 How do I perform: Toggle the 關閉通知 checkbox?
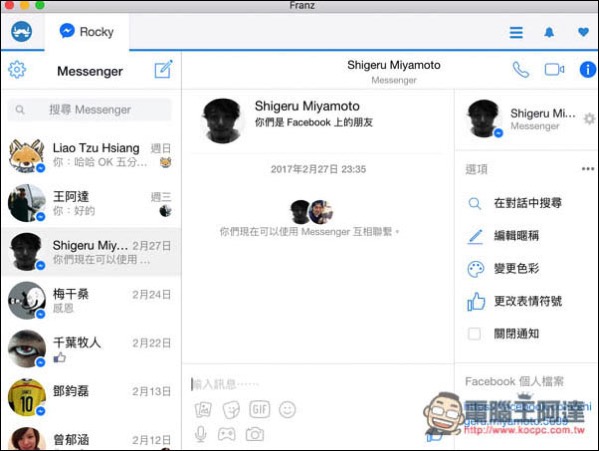tap(474, 334)
